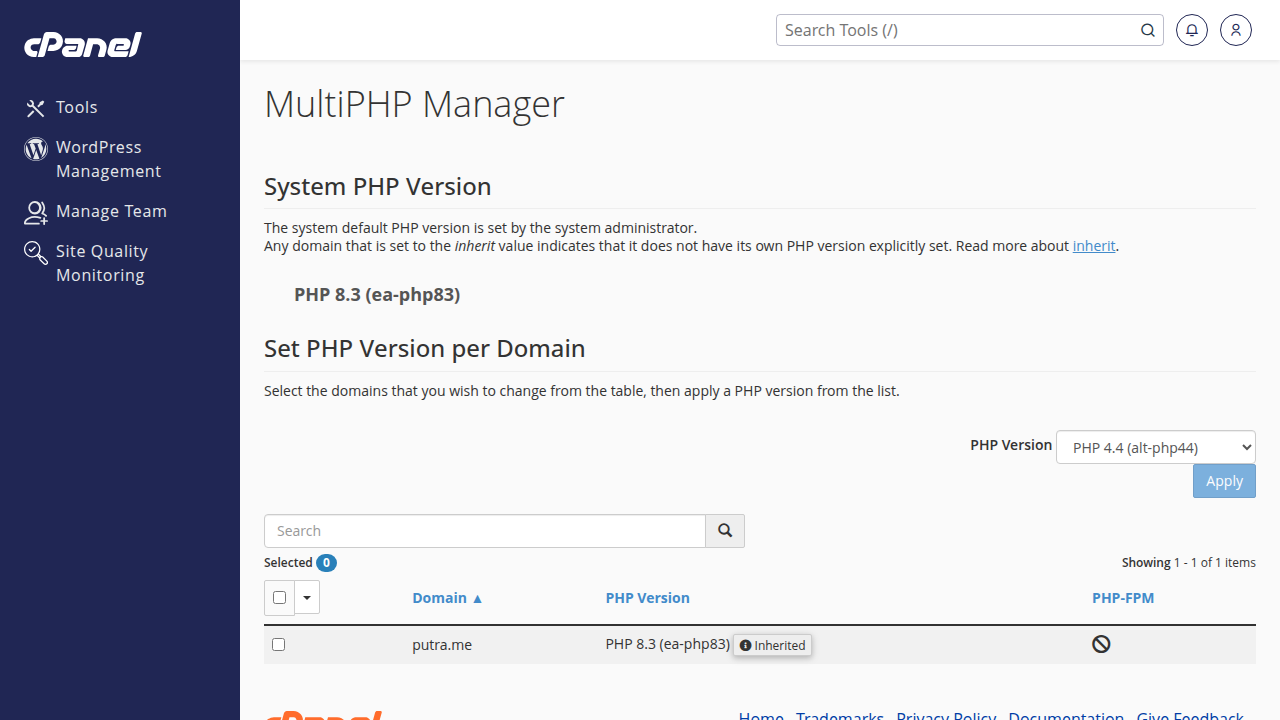Click the 'Showing 1 - 1 of 1 items' text
1280x720 pixels.
pyautogui.click(x=1189, y=563)
